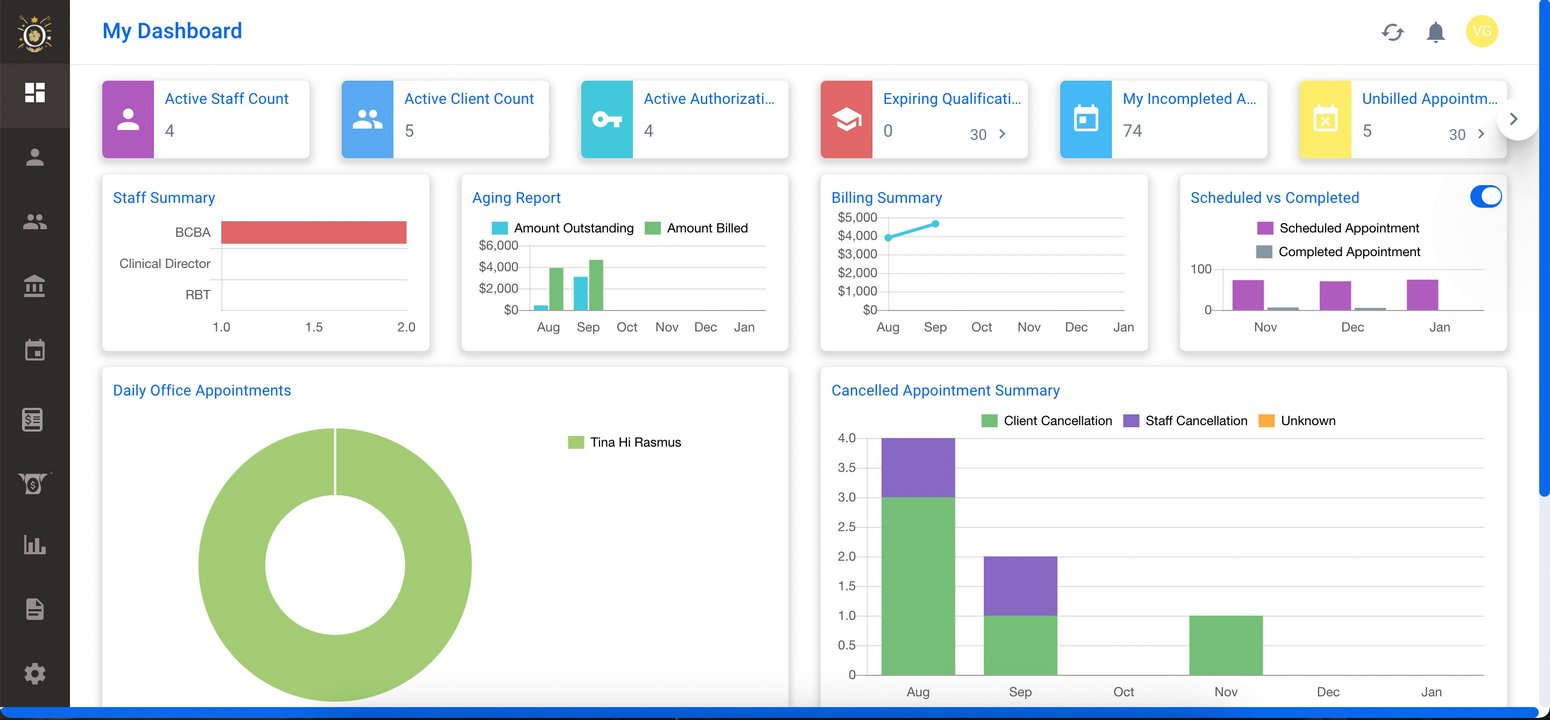Open the settings gear icon in sidebar
Viewport: 1550px width, 720px height.
tap(35, 674)
